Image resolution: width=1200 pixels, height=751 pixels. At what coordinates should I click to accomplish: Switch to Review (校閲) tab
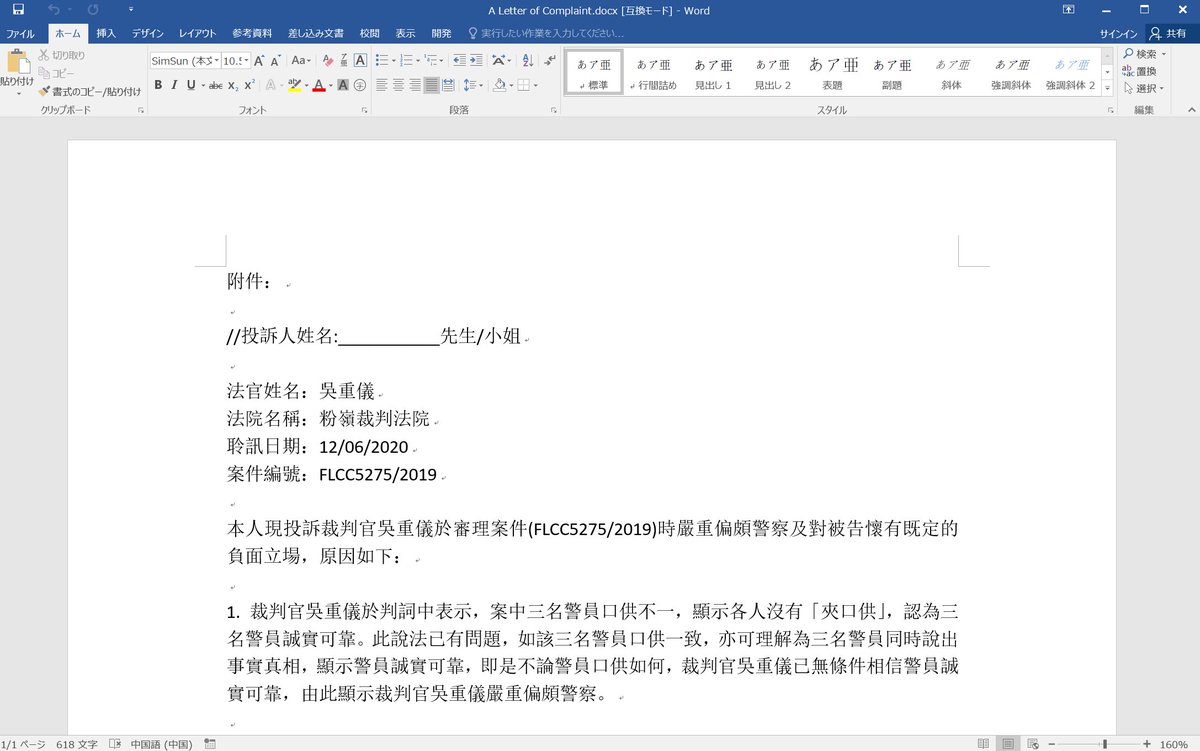tap(370, 33)
